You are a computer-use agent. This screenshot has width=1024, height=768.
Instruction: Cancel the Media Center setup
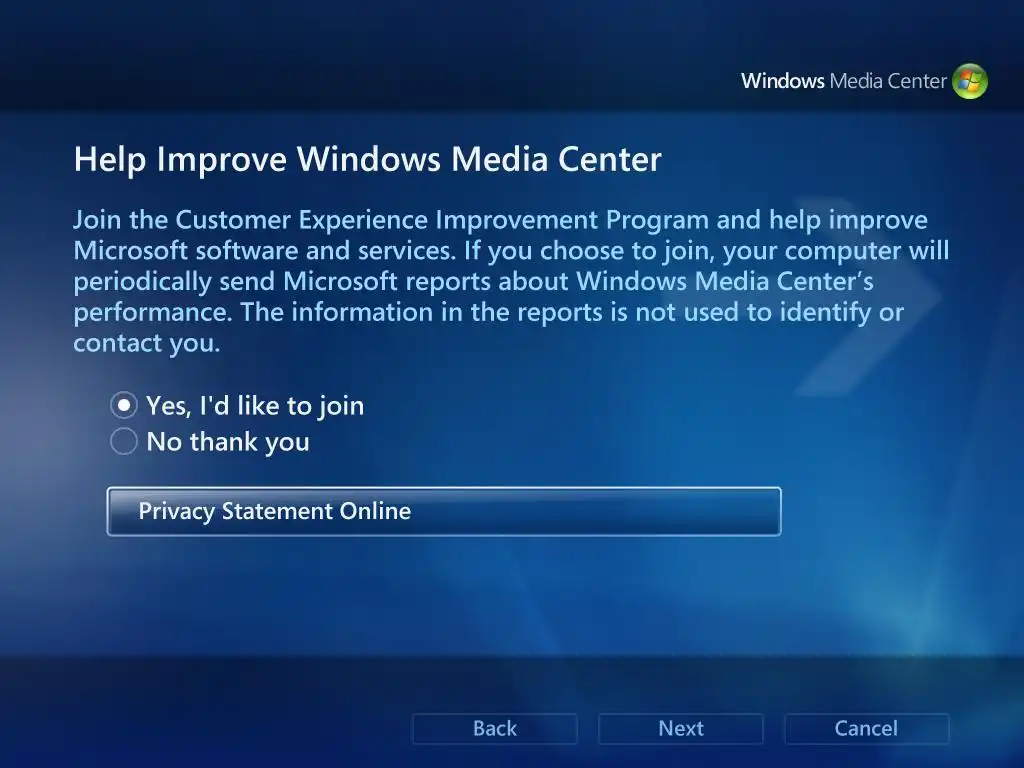pos(866,728)
